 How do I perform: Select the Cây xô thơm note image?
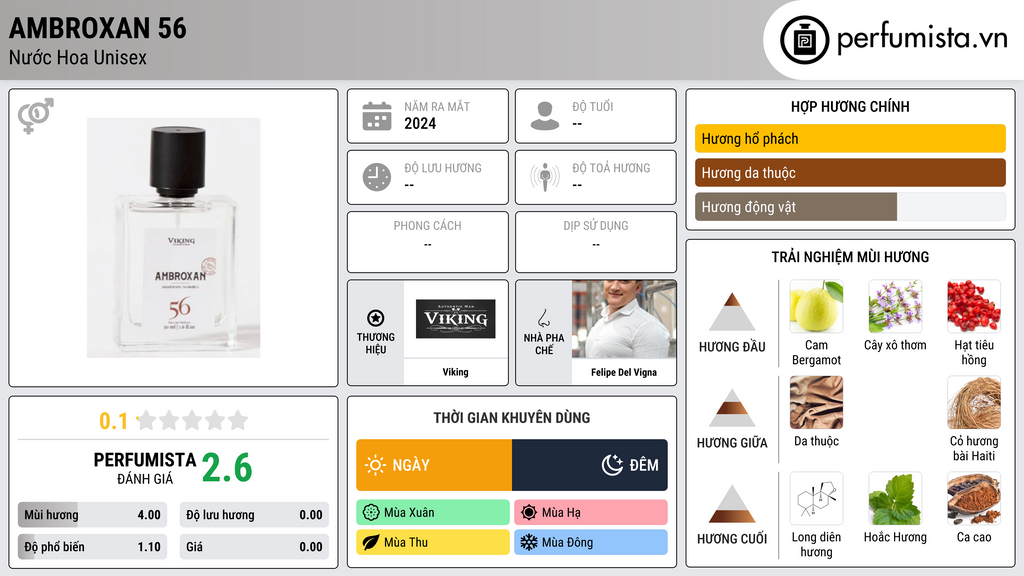coord(895,306)
